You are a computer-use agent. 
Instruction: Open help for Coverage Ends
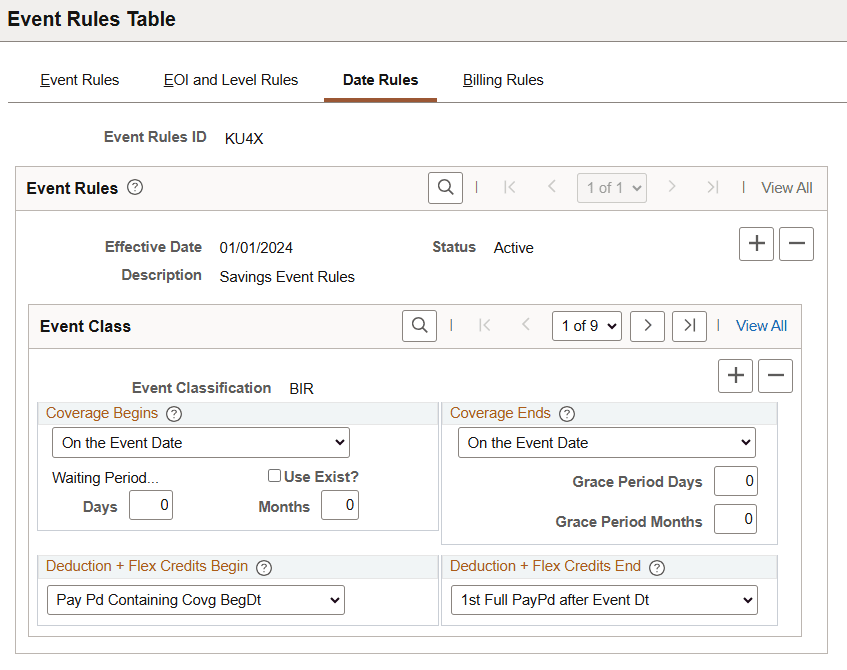[566, 413]
